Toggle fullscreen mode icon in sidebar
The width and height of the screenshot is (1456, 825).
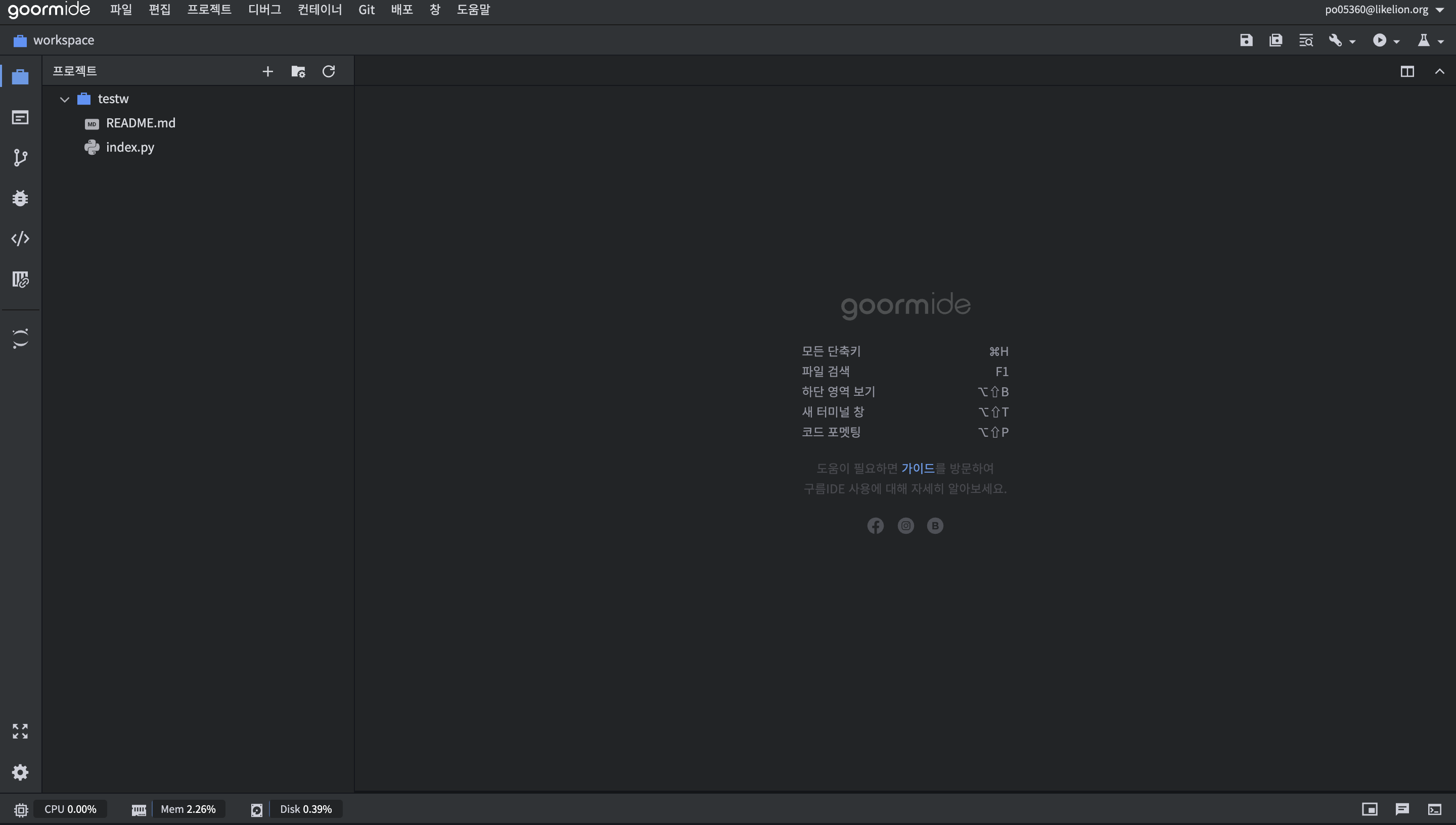[20, 731]
